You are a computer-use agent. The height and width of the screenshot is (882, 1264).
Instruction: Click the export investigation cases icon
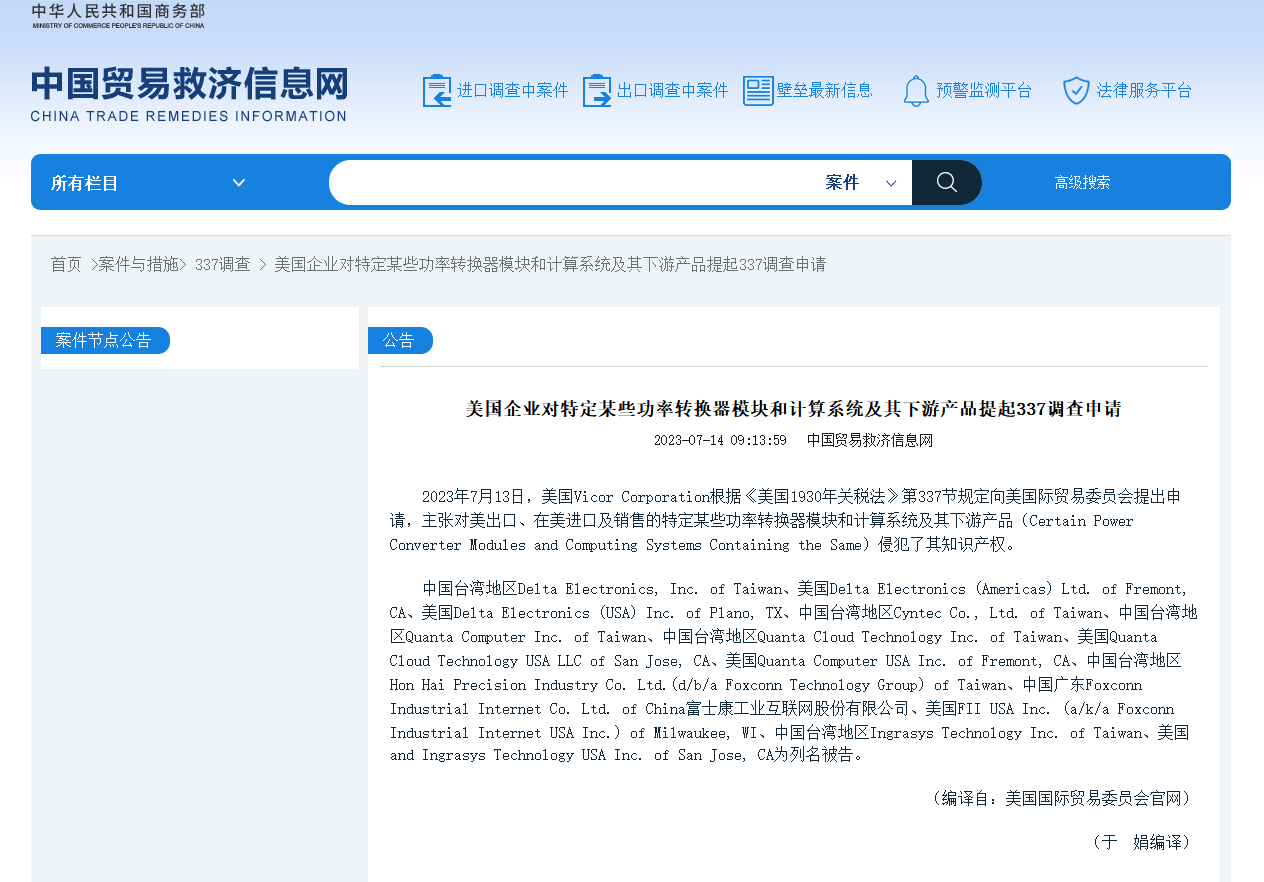pos(597,91)
